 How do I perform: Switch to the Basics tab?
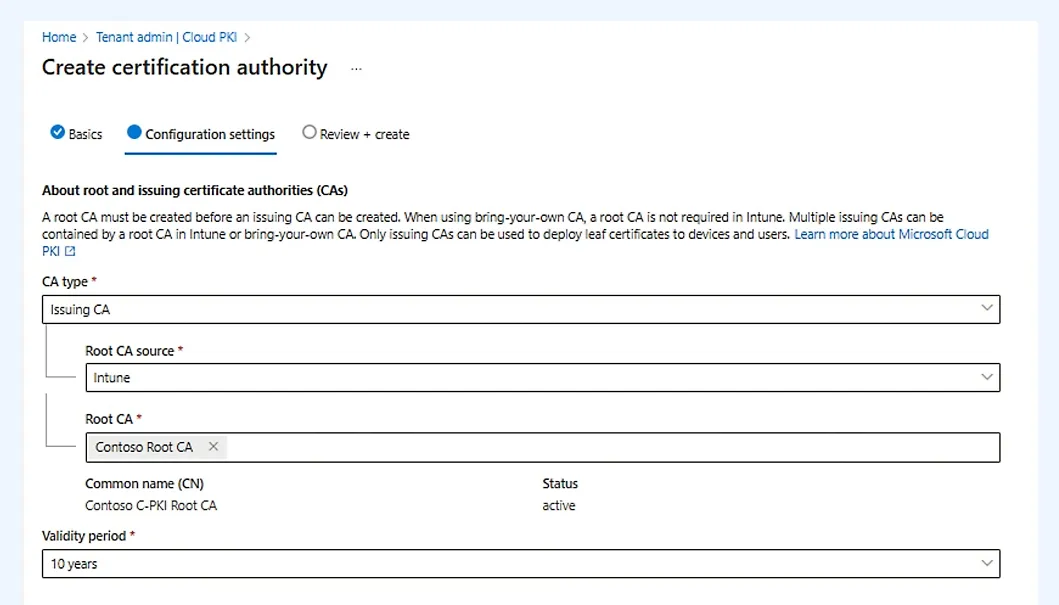(85, 134)
